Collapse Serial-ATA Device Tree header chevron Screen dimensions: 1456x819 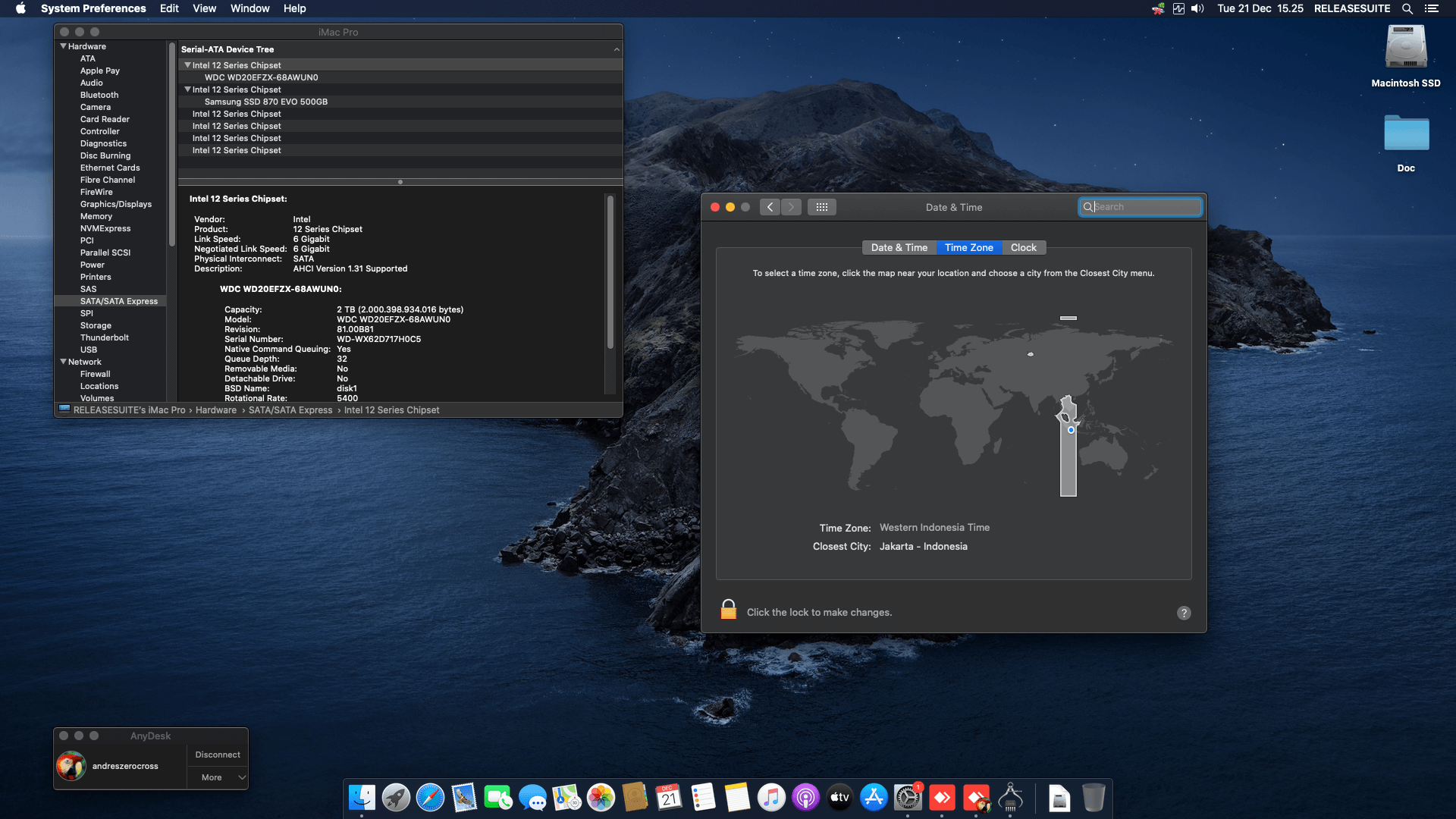point(617,49)
